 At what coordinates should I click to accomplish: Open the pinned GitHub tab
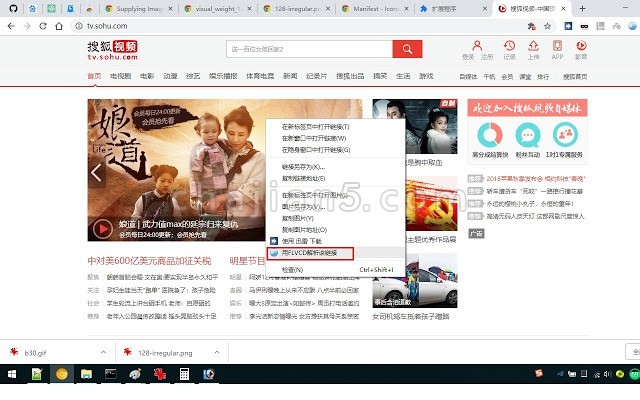coord(13,8)
